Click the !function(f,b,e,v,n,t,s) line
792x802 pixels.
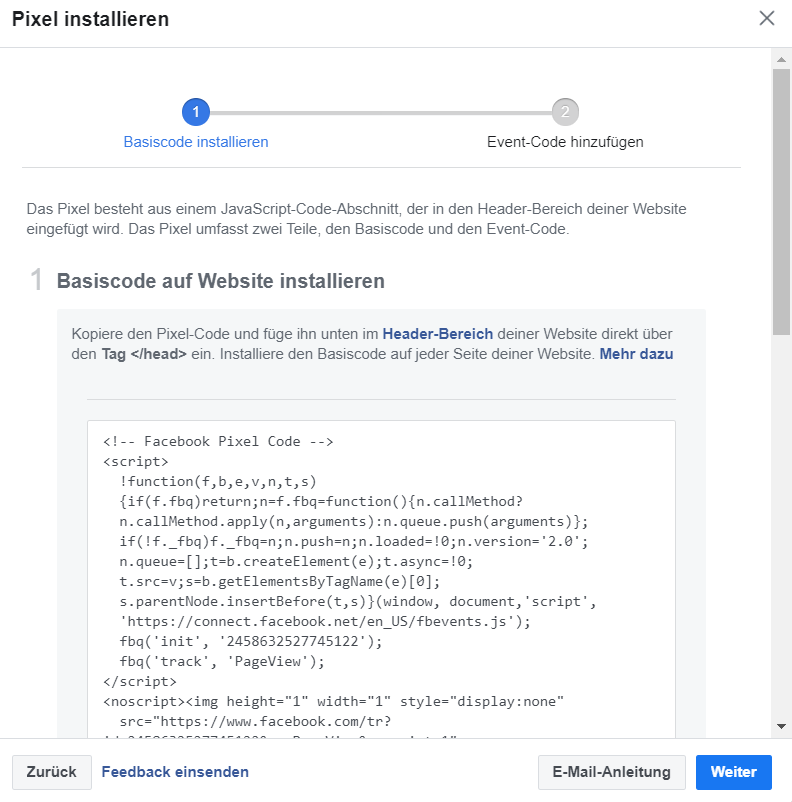[218, 481]
